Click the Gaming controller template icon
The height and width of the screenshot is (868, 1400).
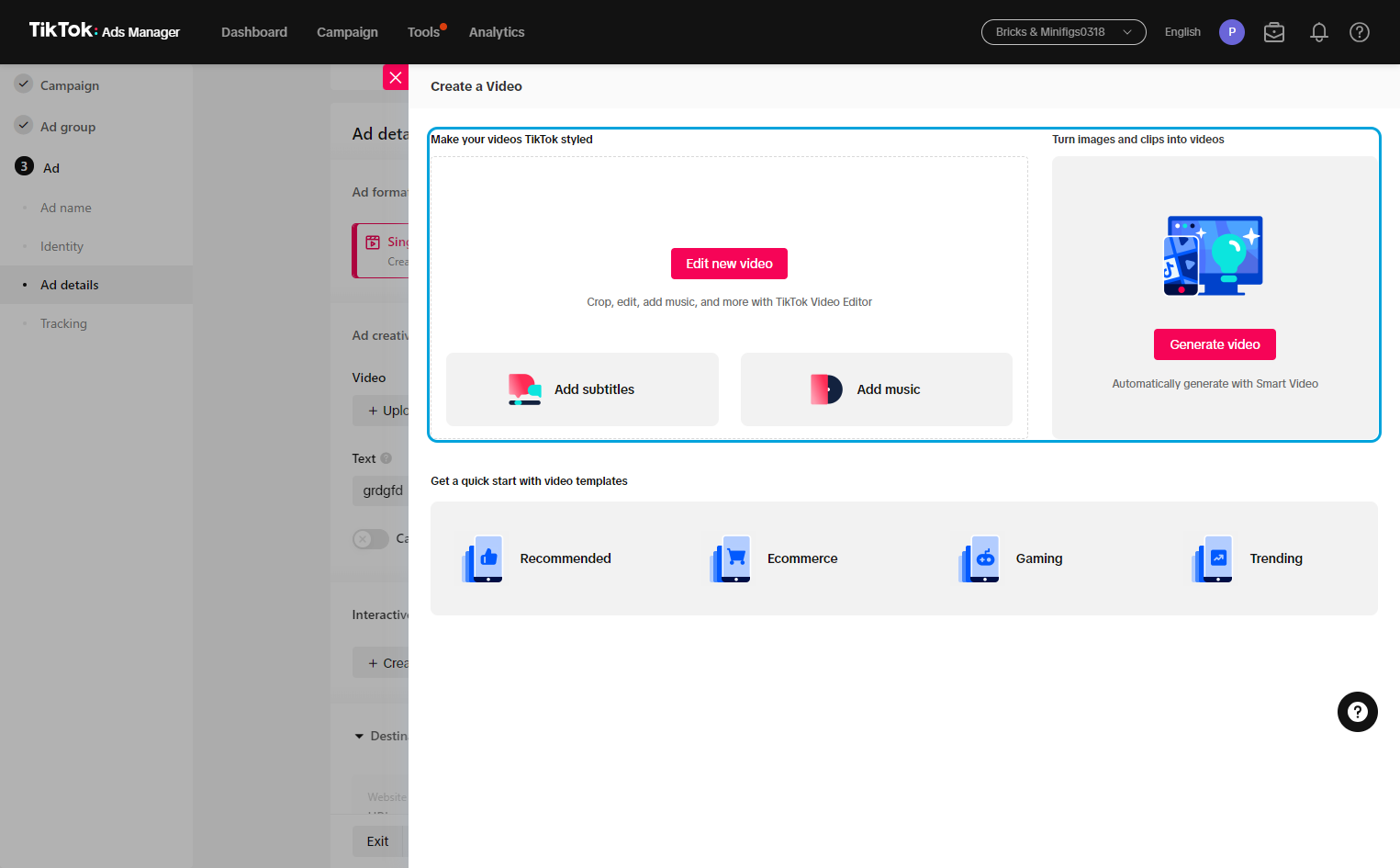(x=979, y=558)
